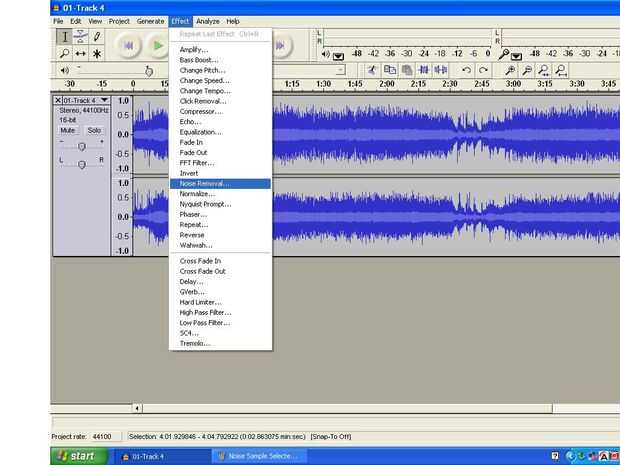Switch to 01-Track 4 taskbar button
Viewport: 620px width, 465px height.
coord(162,457)
